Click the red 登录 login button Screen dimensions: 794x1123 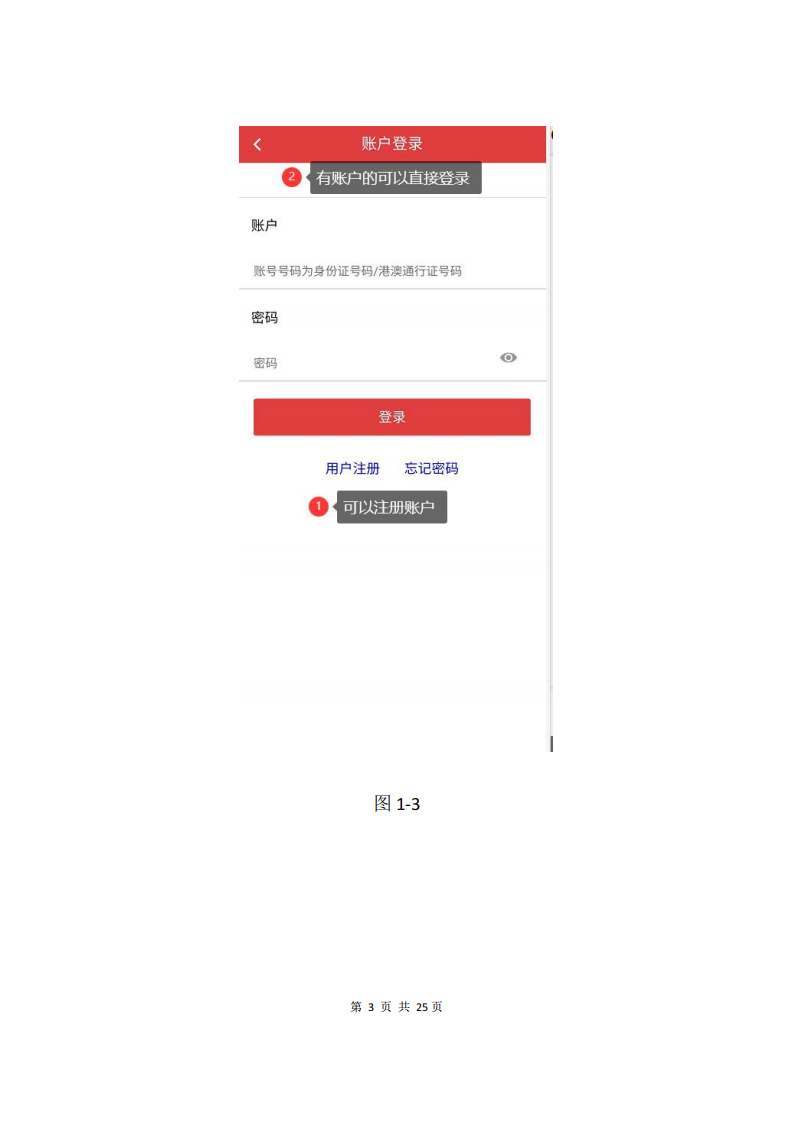coord(392,417)
